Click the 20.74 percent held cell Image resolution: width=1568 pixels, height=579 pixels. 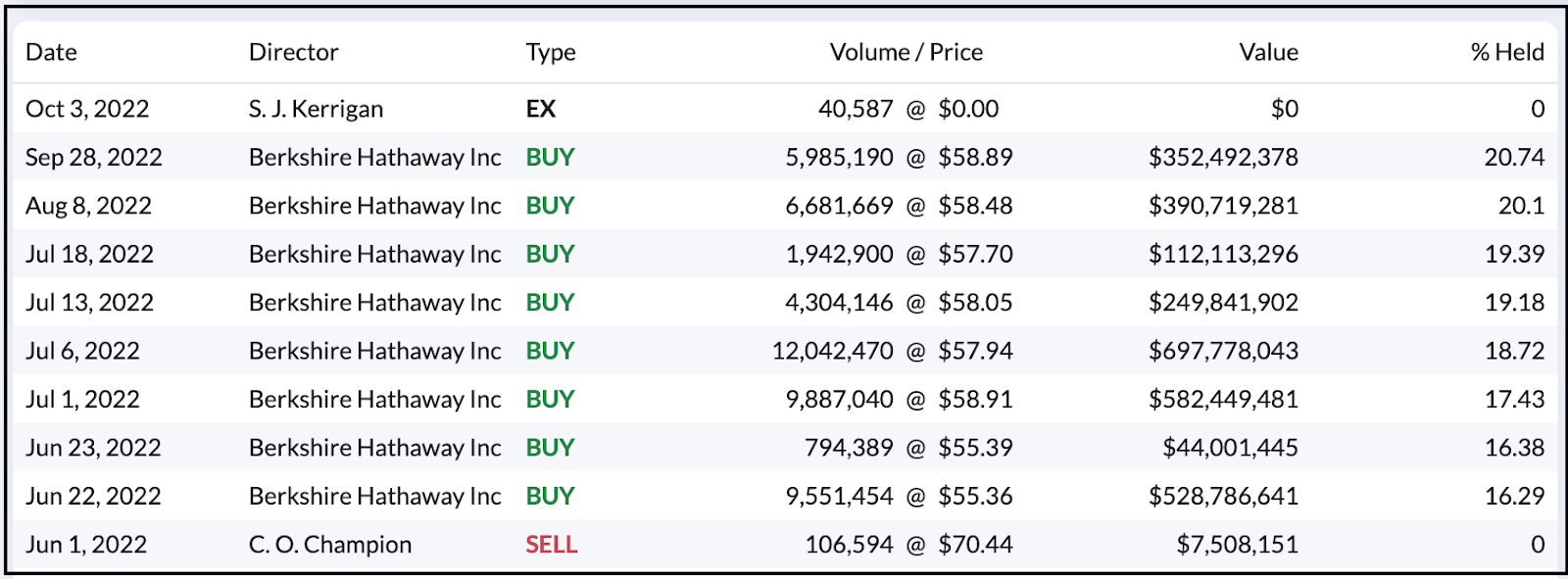(x=1513, y=158)
